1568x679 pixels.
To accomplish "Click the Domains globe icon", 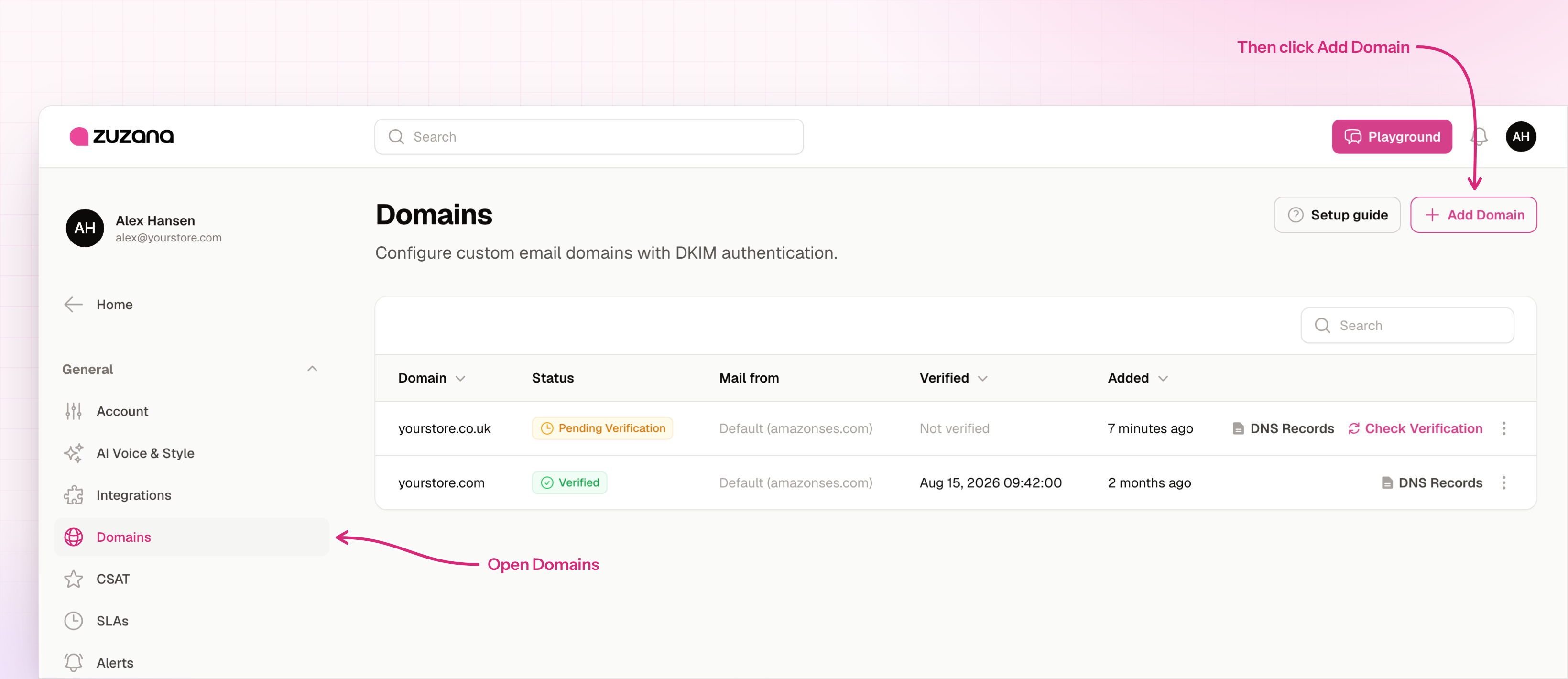I will tap(73, 537).
